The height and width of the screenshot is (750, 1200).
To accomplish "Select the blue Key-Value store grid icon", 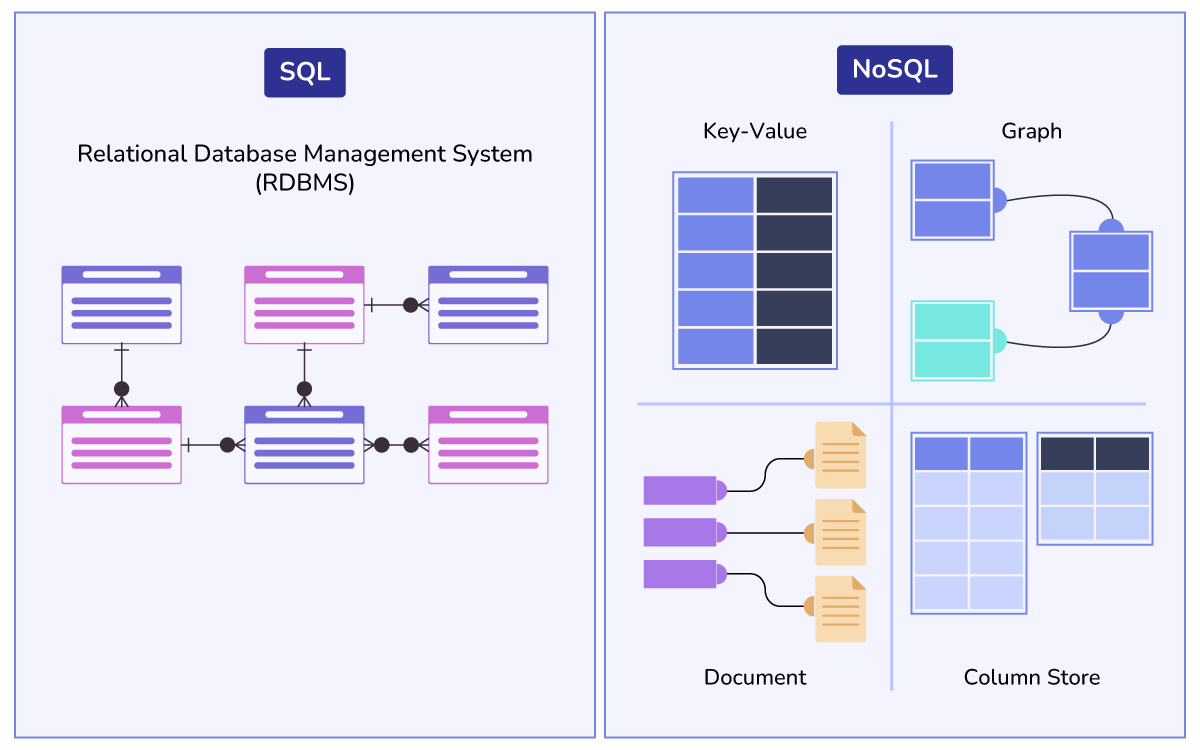I will (755, 270).
